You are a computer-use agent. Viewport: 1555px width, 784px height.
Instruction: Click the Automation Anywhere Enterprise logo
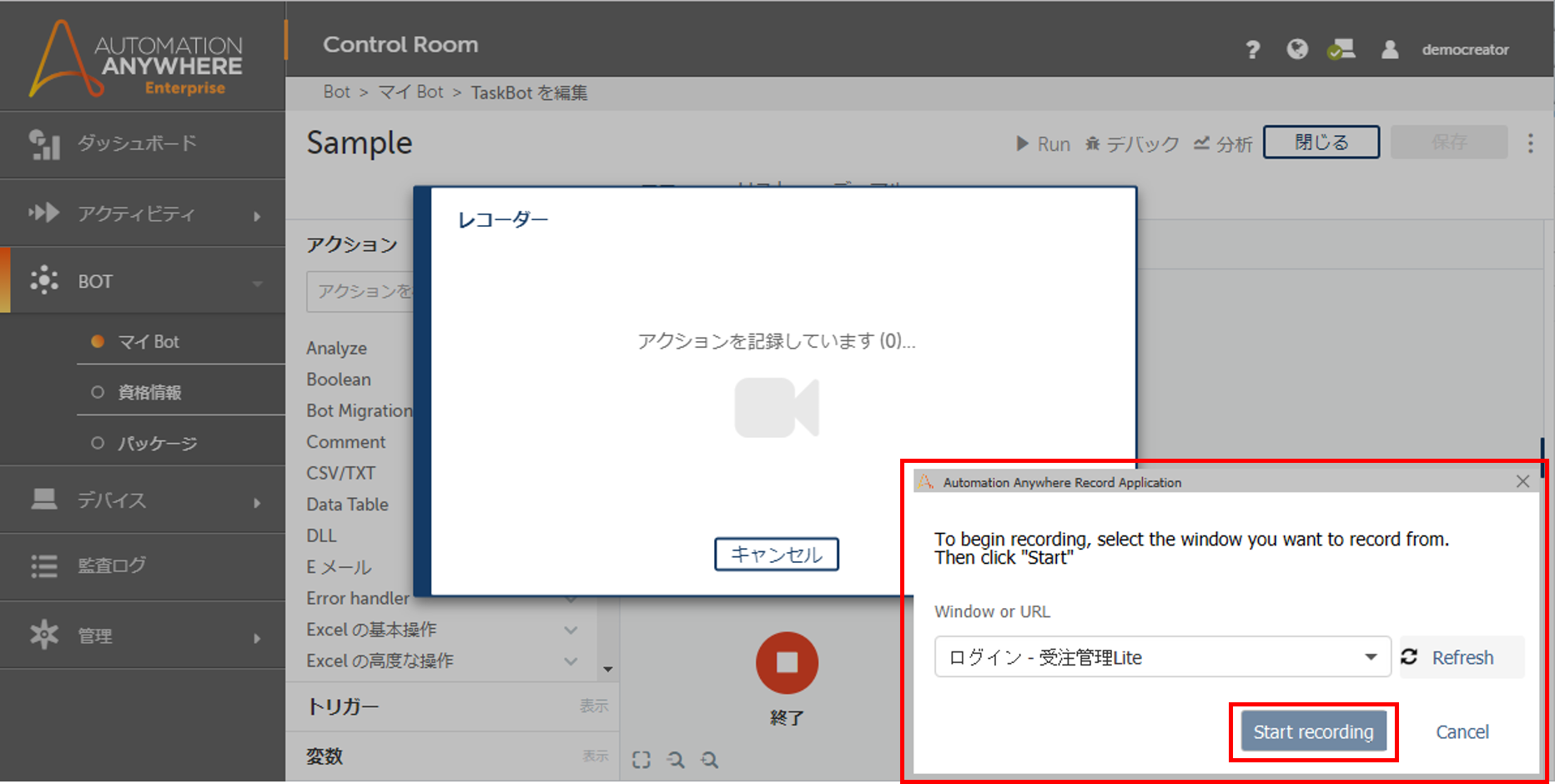click(x=136, y=58)
